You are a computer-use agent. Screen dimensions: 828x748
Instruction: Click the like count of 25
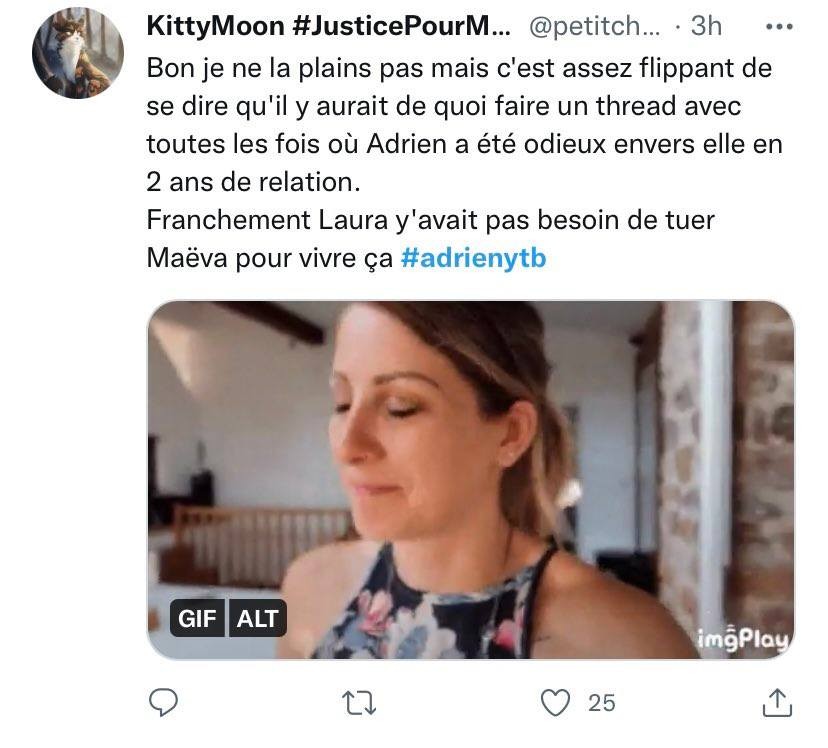[601, 703]
